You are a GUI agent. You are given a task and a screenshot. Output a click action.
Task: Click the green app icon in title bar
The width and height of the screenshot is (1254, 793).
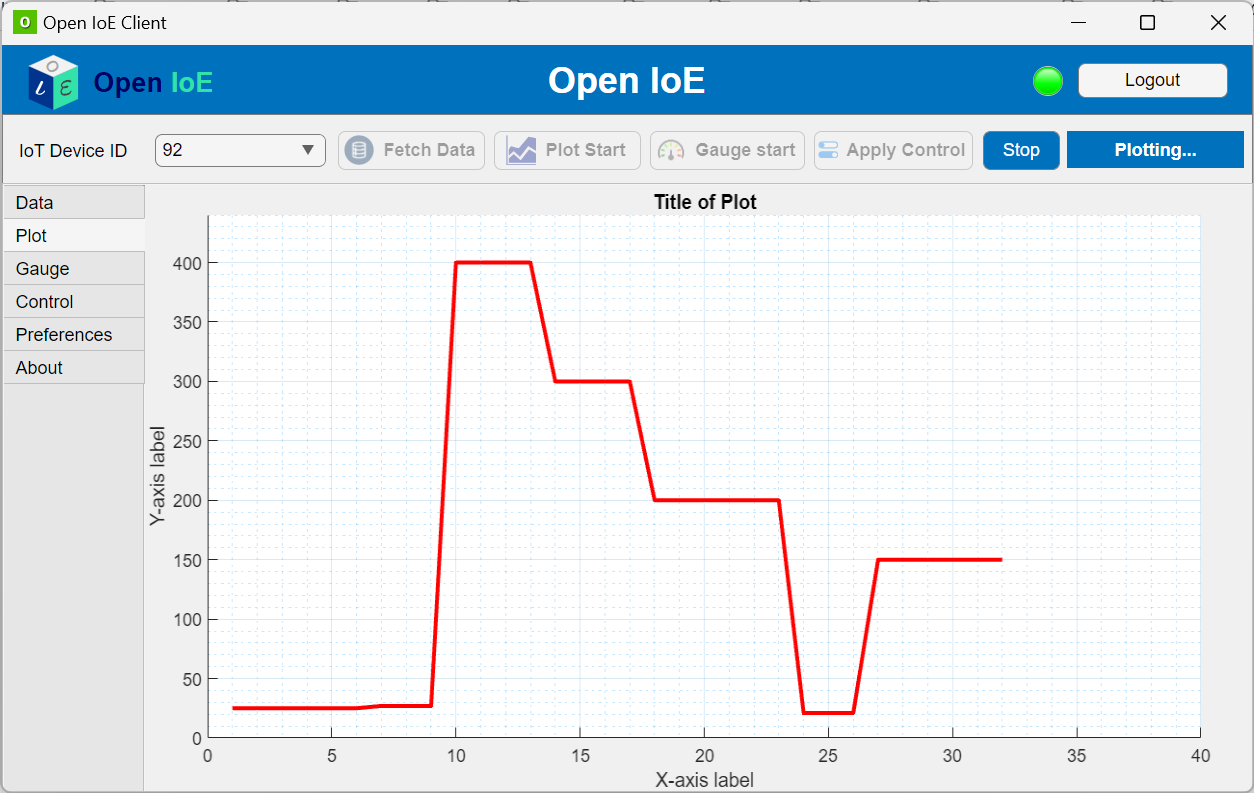[x=25, y=22]
